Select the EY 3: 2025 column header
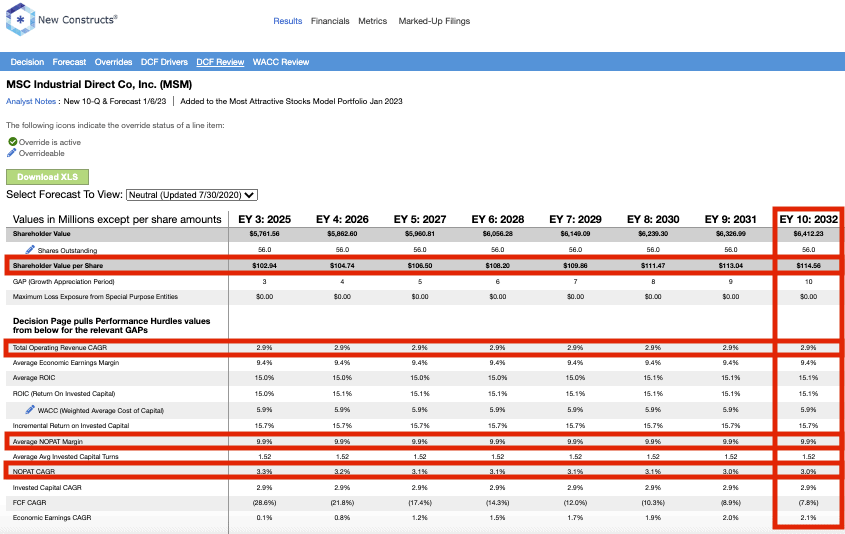The image size is (845, 534). point(265,219)
